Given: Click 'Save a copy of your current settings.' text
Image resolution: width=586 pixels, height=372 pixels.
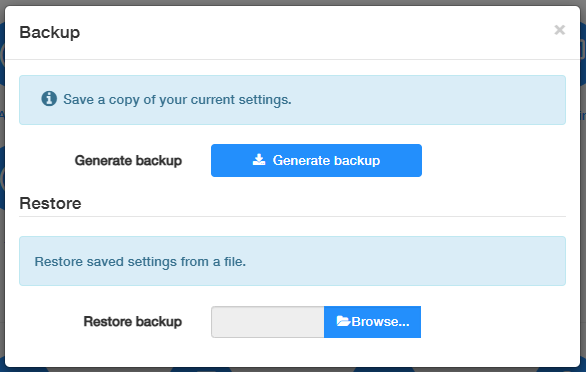Looking at the screenshot, I should 177,99.
